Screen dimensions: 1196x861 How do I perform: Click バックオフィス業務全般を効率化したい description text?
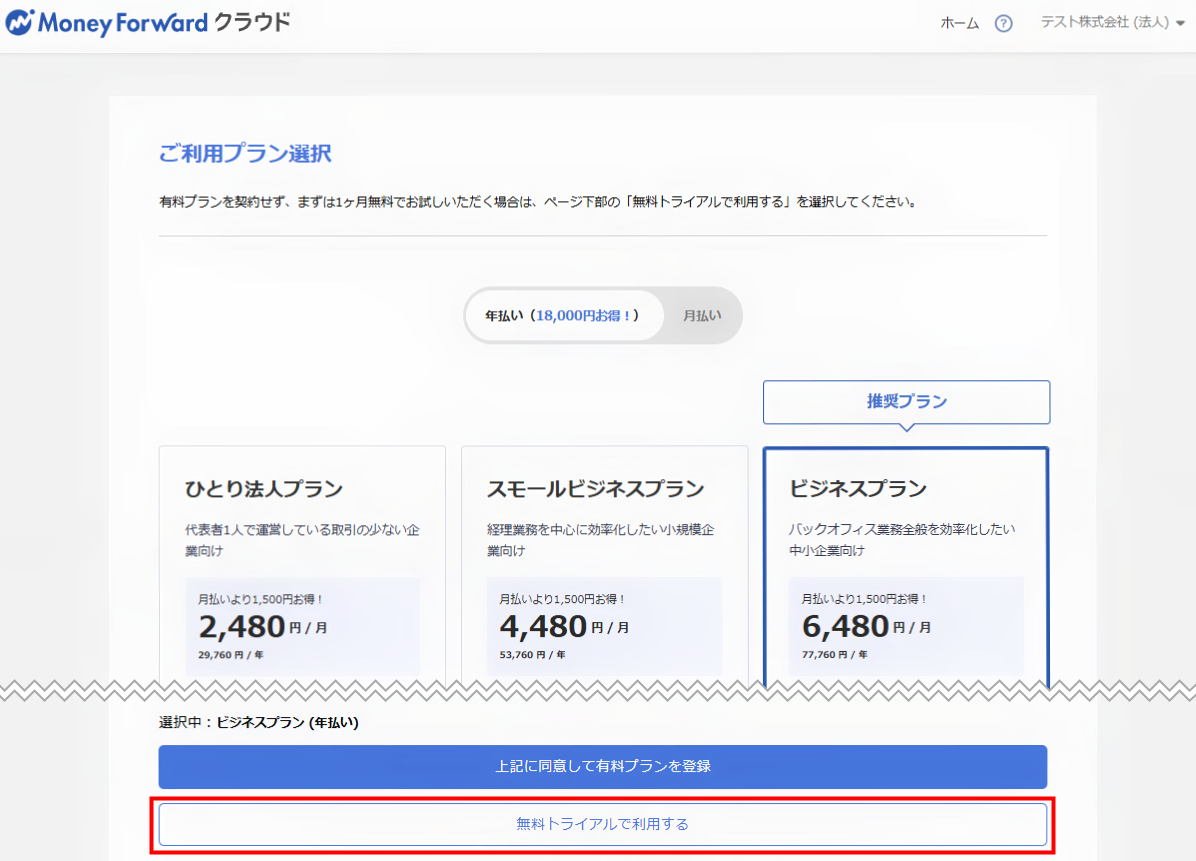902,540
